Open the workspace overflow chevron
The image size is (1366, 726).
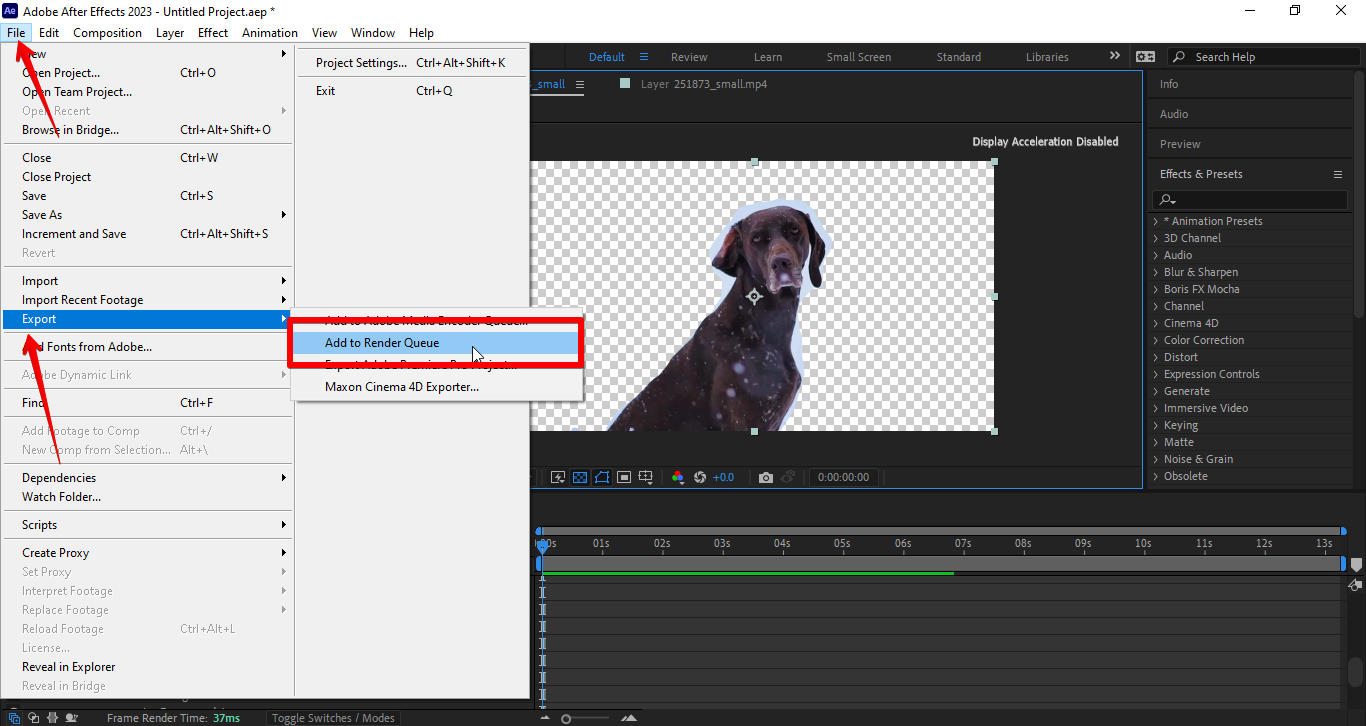(x=1114, y=56)
